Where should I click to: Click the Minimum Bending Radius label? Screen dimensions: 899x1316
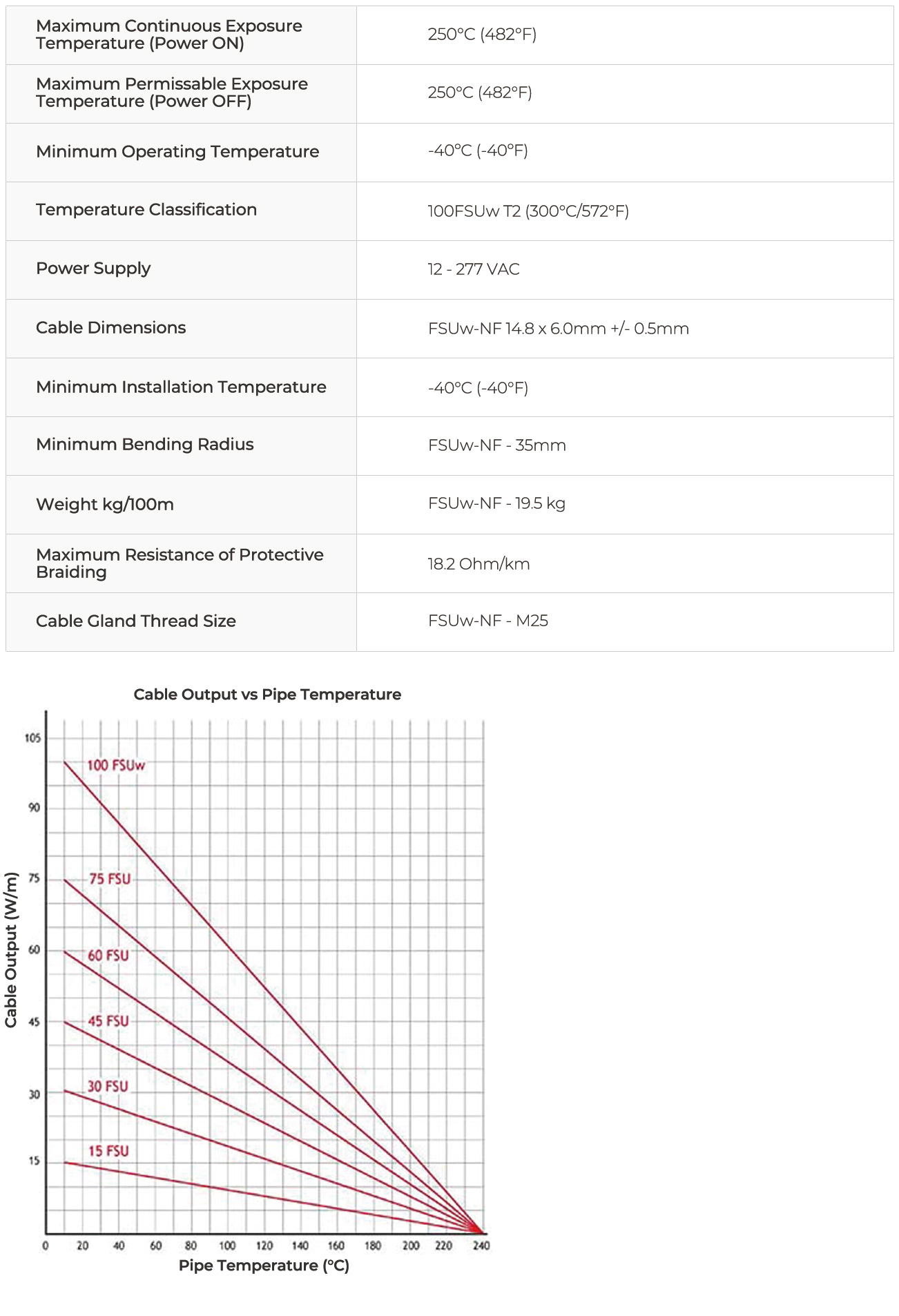click(x=145, y=445)
